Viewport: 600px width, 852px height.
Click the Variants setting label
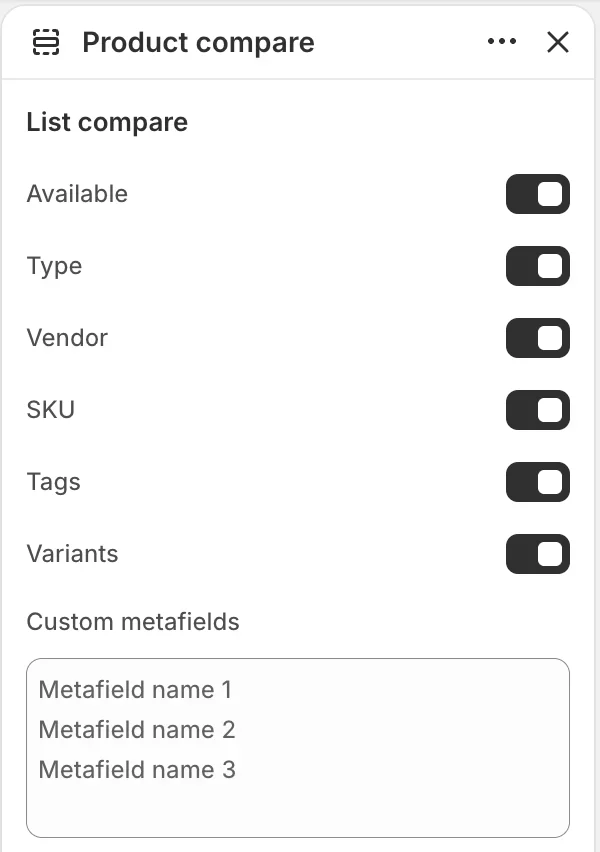click(x=72, y=554)
